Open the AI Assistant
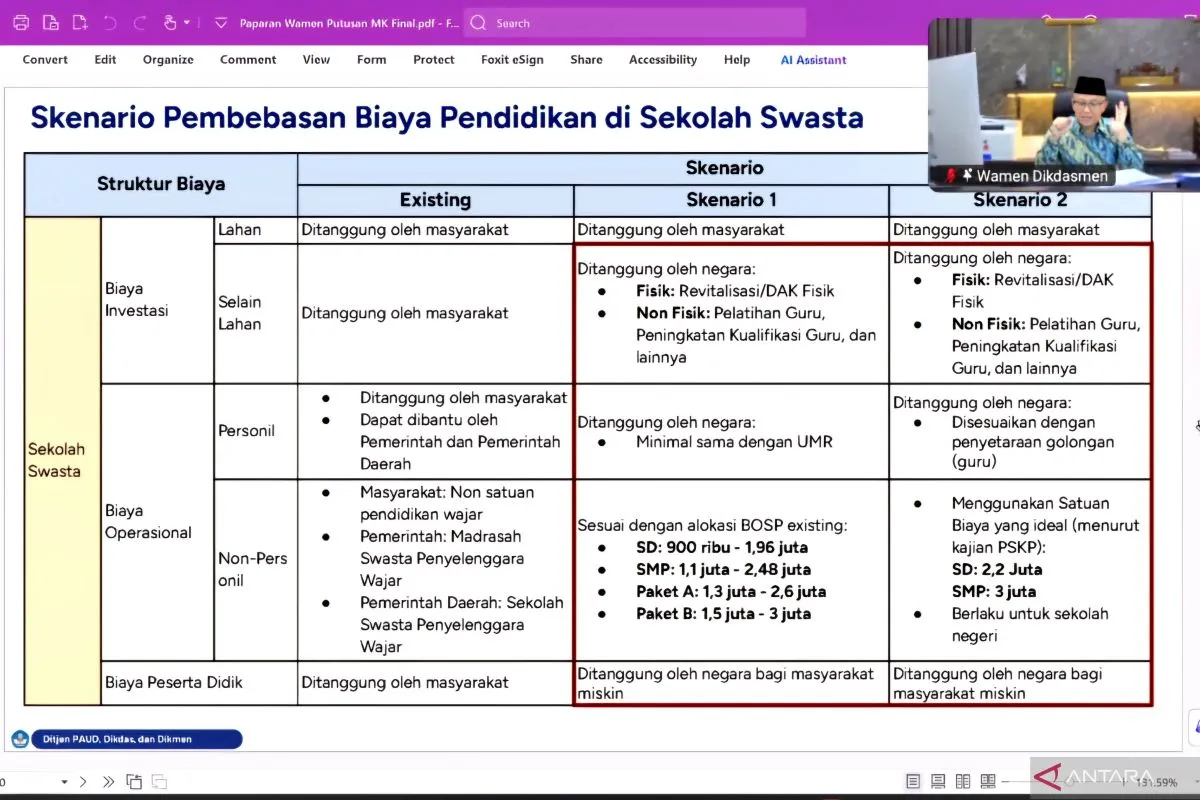 click(813, 60)
